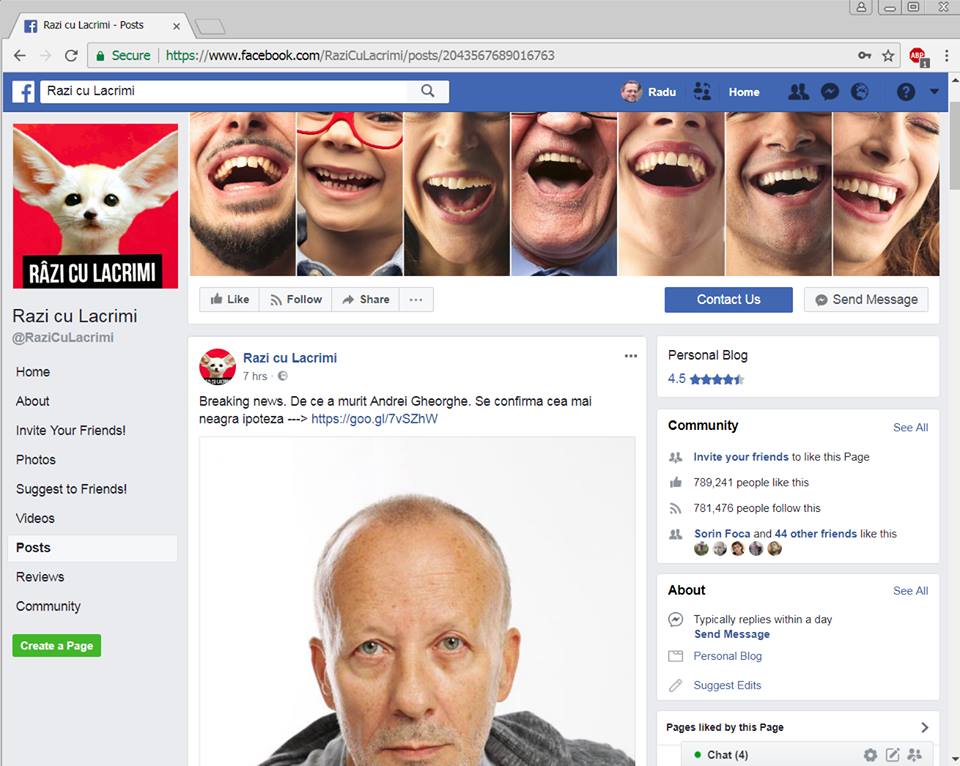Open page's more options ellipsis button
This screenshot has height=766, width=960.
[416, 299]
